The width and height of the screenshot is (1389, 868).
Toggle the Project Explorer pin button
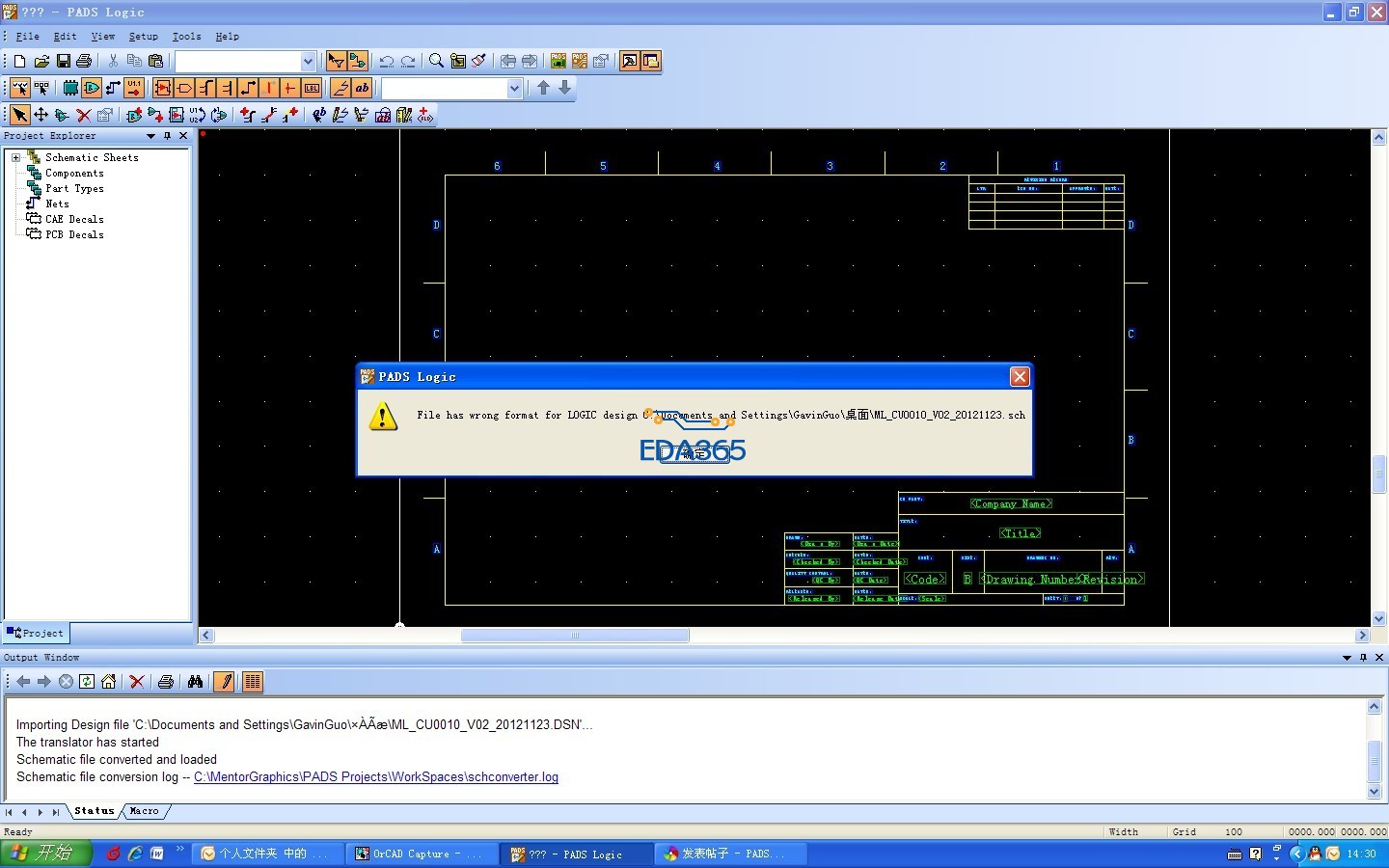pos(167,136)
